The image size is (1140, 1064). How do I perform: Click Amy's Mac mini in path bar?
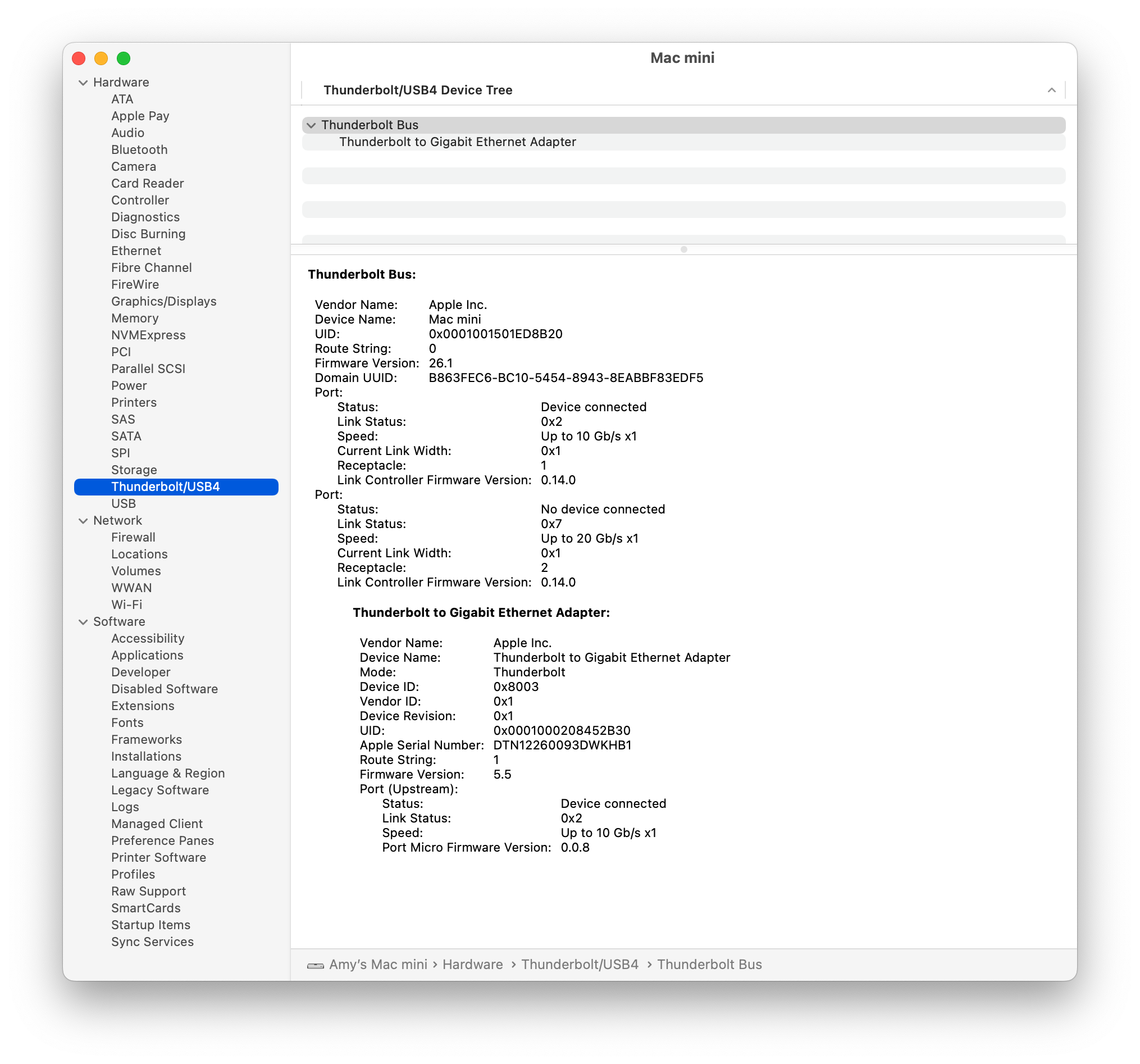point(378,965)
